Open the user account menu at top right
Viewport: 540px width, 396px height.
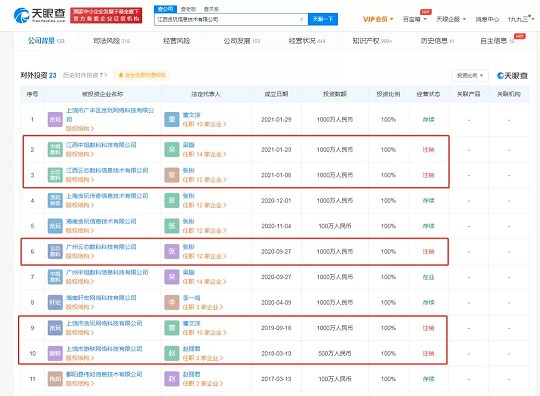click(521, 19)
